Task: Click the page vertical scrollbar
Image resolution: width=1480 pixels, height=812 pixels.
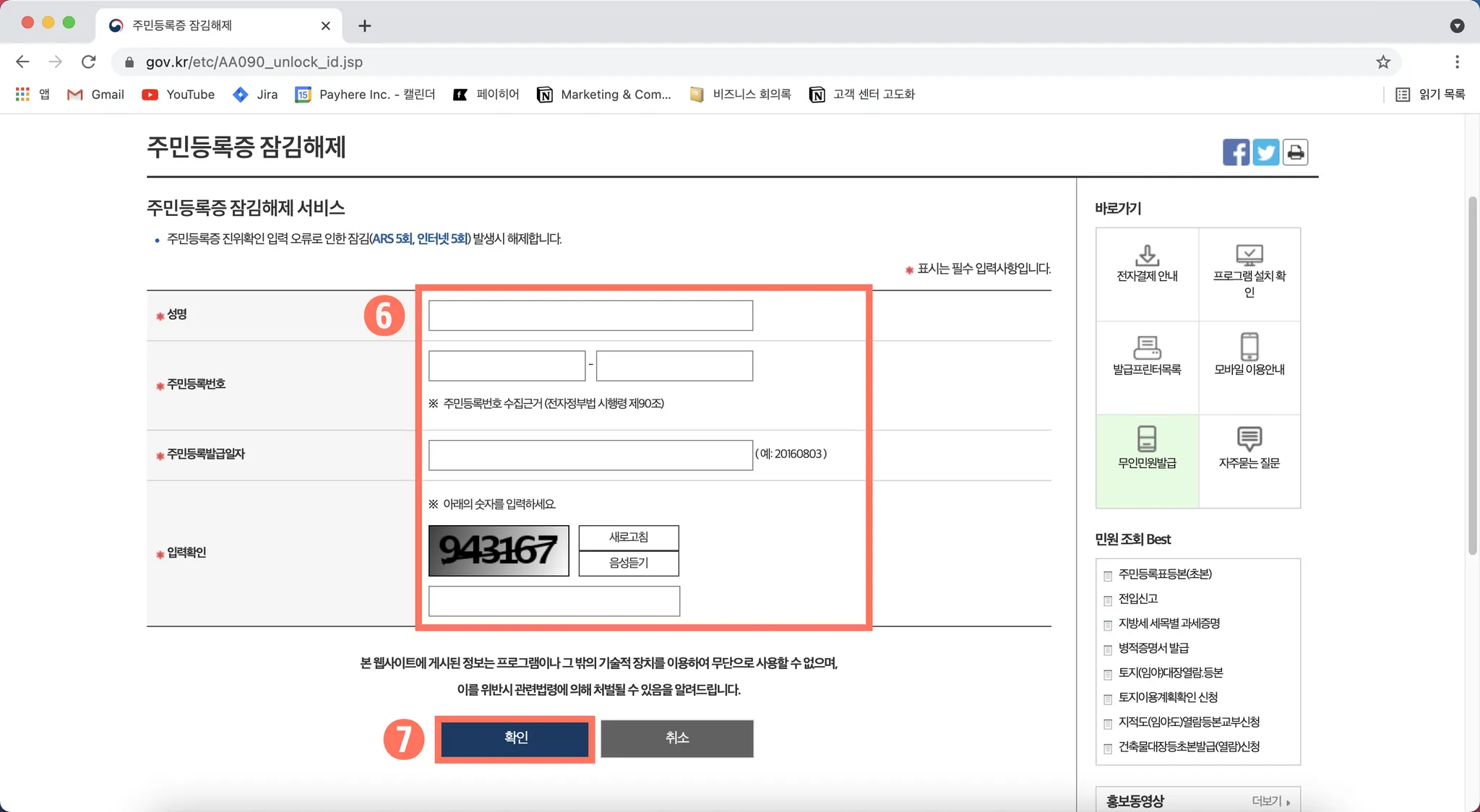Action: [x=1472, y=376]
